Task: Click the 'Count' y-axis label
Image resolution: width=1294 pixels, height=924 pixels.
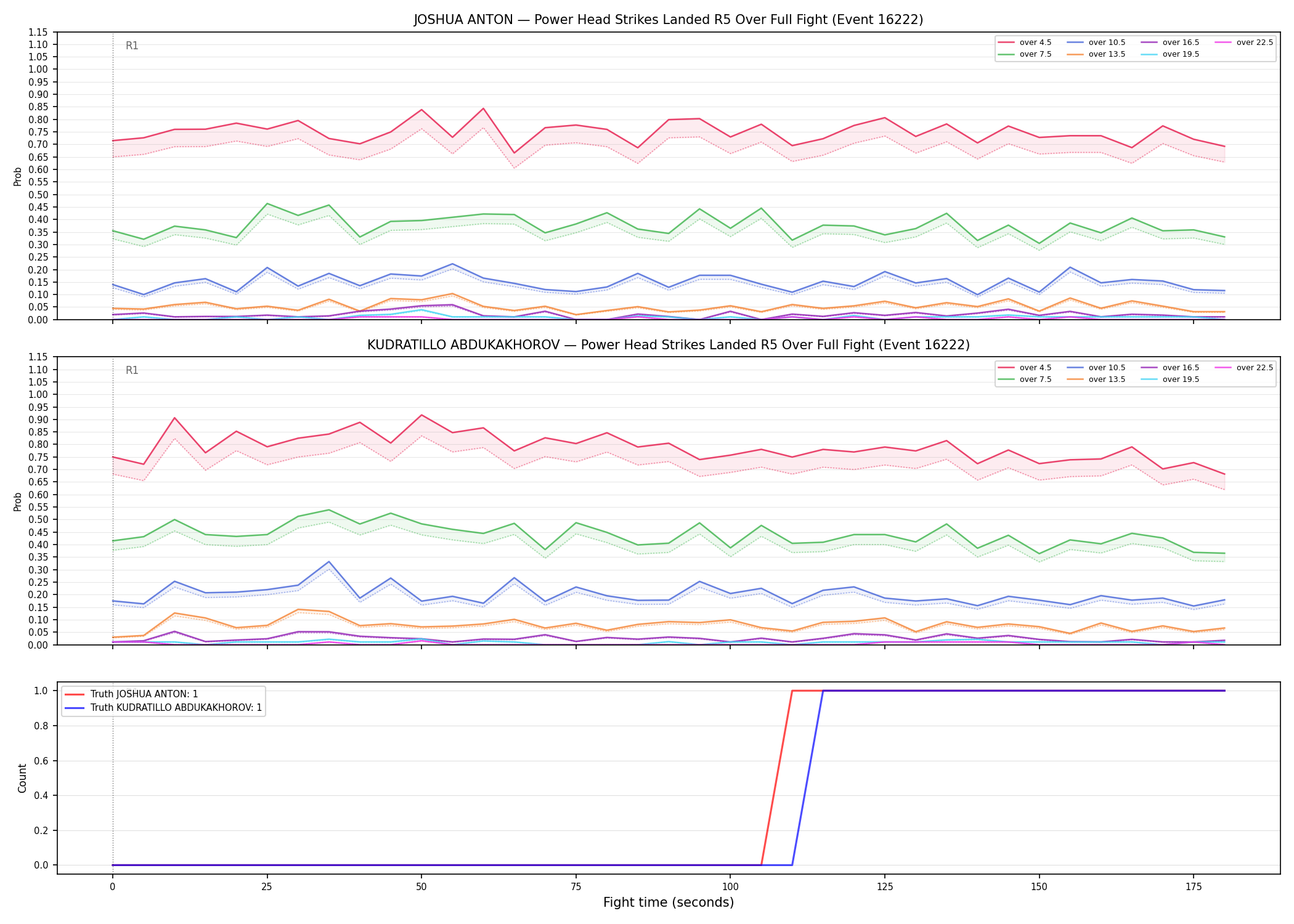Action: coord(22,778)
